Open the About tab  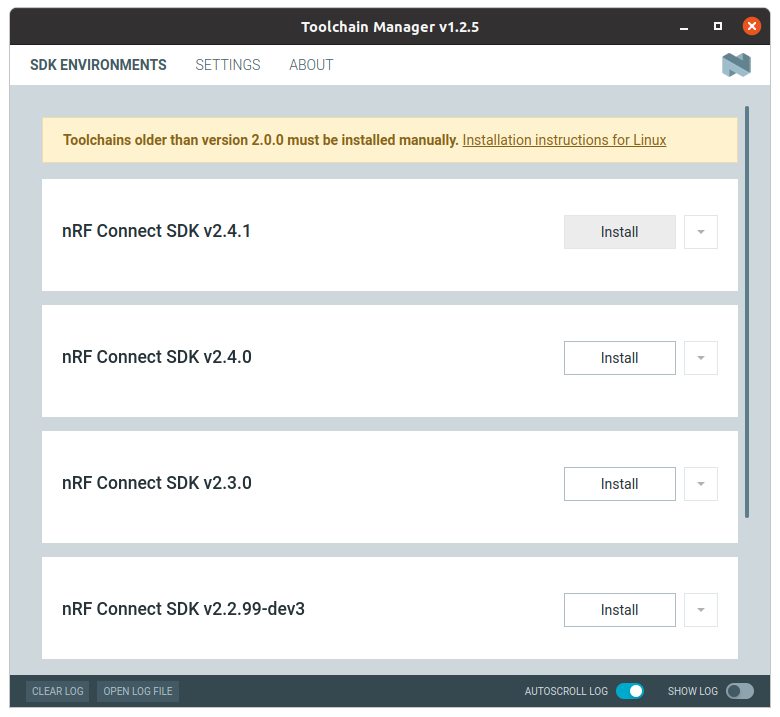click(x=311, y=65)
